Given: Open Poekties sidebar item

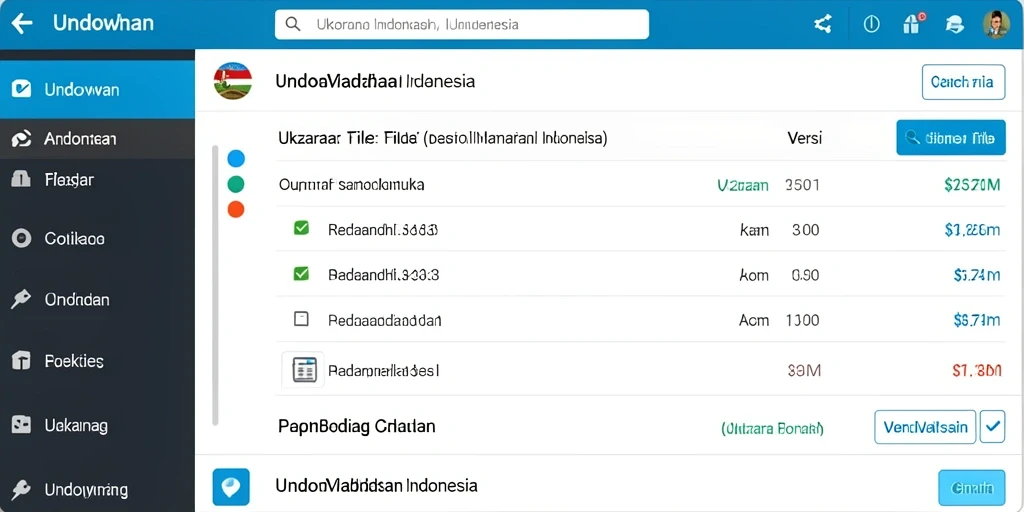Looking at the screenshot, I should 97,360.
